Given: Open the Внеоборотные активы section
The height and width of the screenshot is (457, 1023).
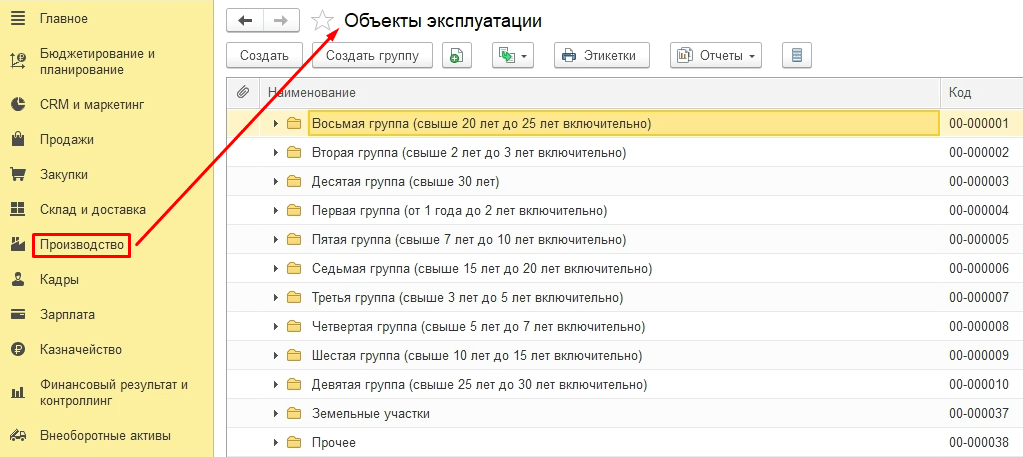Looking at the screenshot, I should [x=105, y=435].
